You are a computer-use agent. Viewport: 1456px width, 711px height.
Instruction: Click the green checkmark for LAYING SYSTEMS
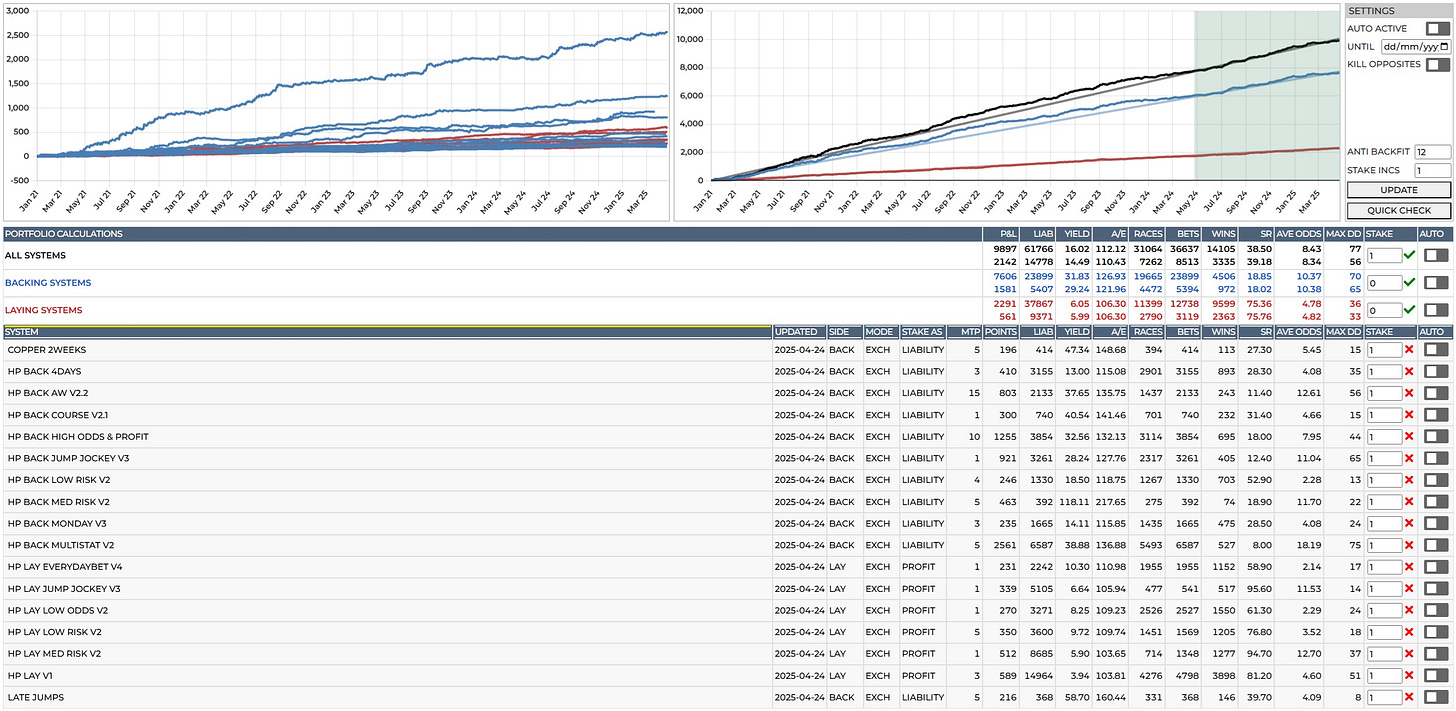pyautogui.click(x=1409, y=310)
